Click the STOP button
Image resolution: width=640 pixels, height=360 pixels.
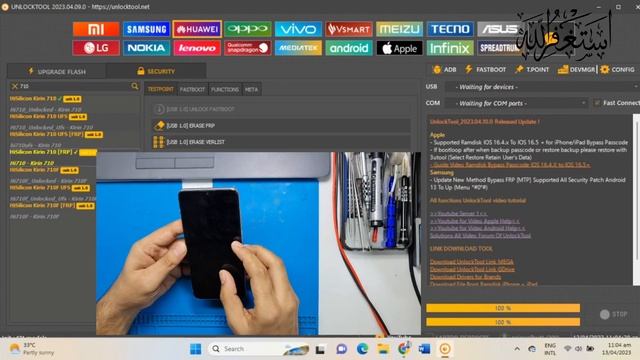pyautogui.click(x=613, y=314)
